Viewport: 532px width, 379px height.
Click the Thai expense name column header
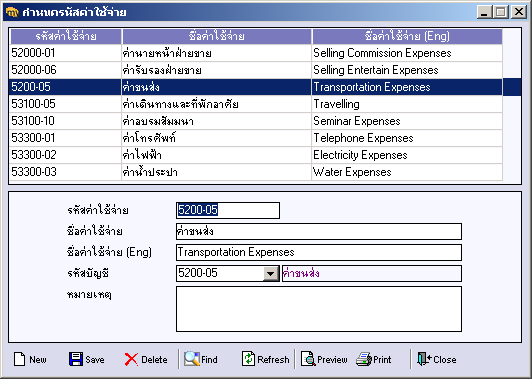coord(217,36)
